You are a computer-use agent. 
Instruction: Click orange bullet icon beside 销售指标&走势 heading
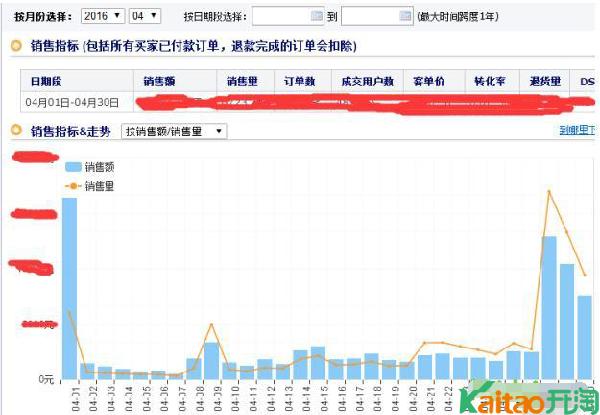[x=16, y=131]
